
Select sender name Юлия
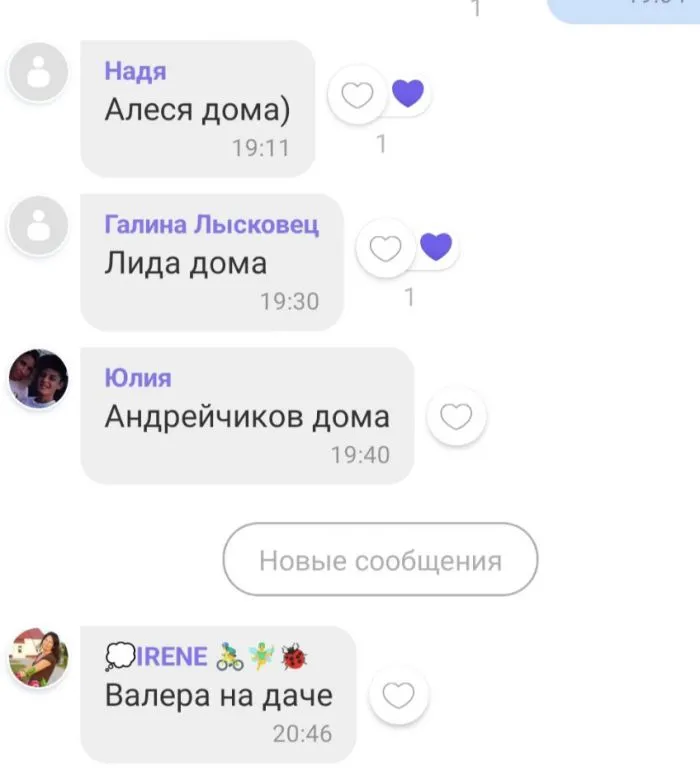pyautogui.click(x=138, y=378)
